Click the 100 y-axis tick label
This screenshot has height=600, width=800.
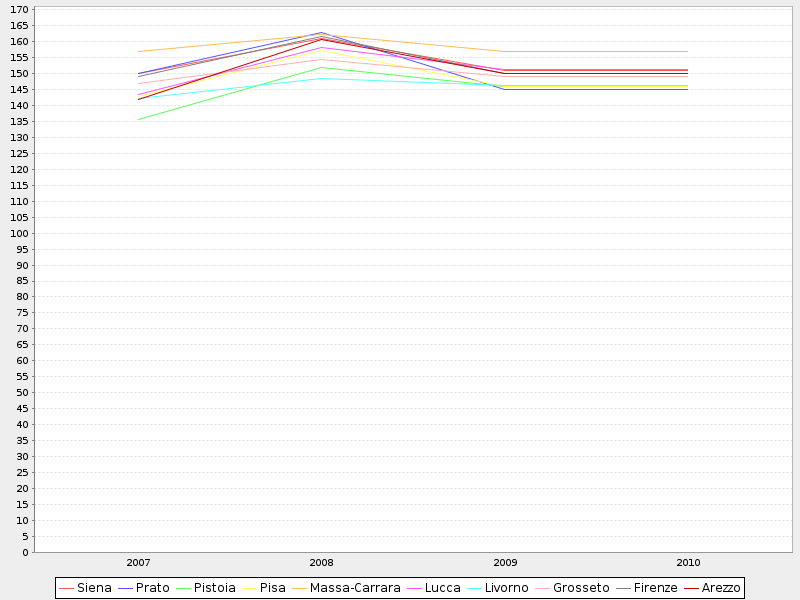[x=19, y=233]
